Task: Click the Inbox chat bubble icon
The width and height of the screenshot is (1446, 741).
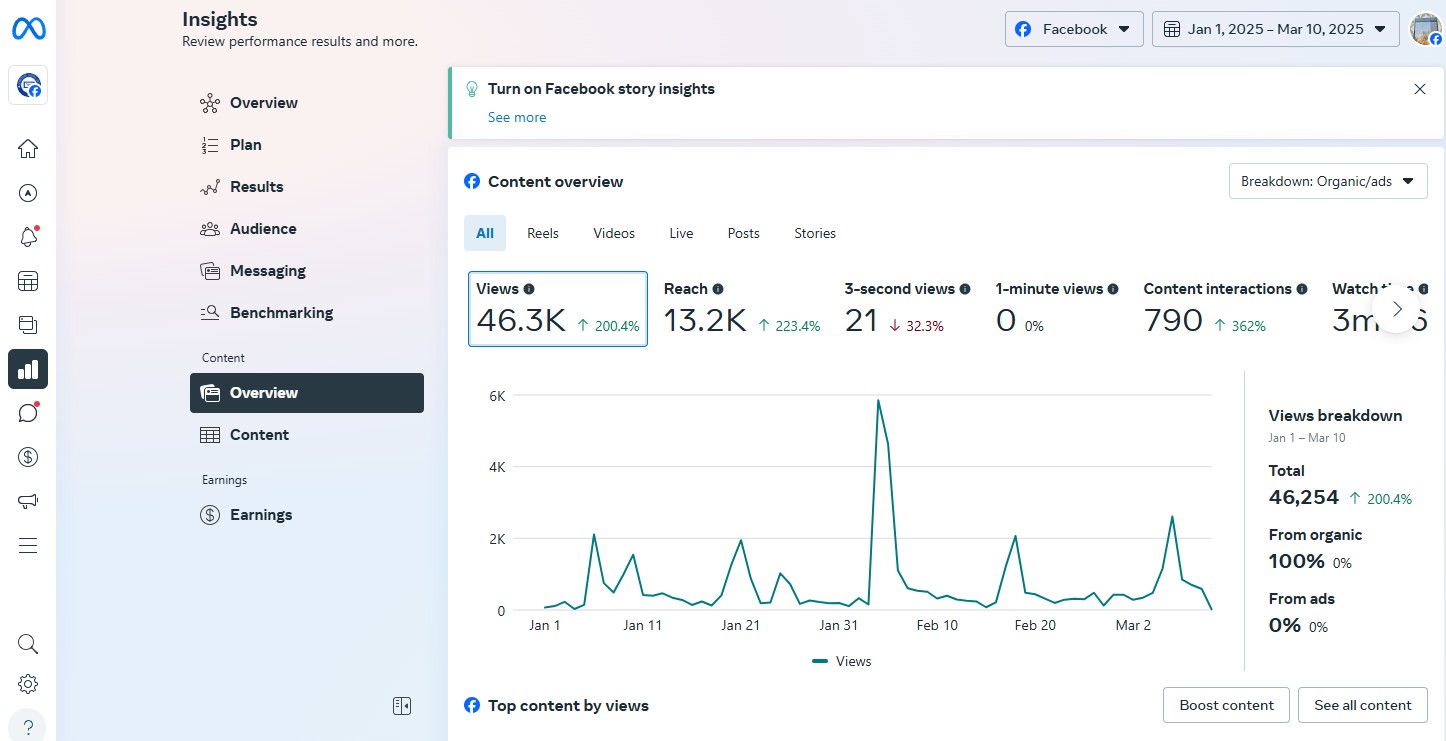Action: point(28,412)
